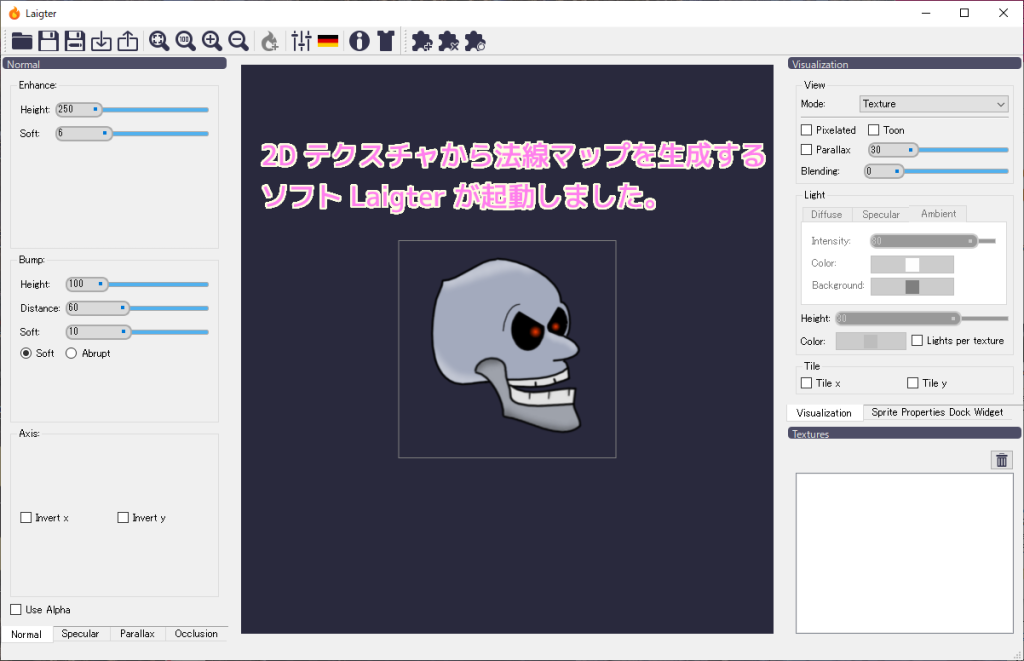Delete texture using the trash button

[1001, 459]
